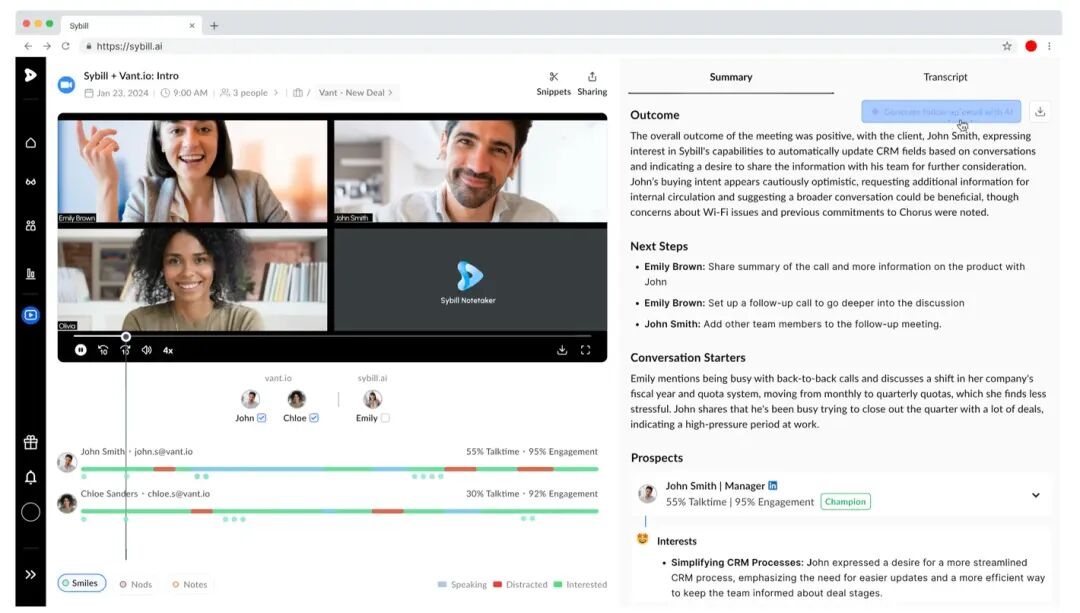The width and height of the screenshot is (1080, 613).
Task: Click the profile circle in sidebar
Action: point(30,512)
